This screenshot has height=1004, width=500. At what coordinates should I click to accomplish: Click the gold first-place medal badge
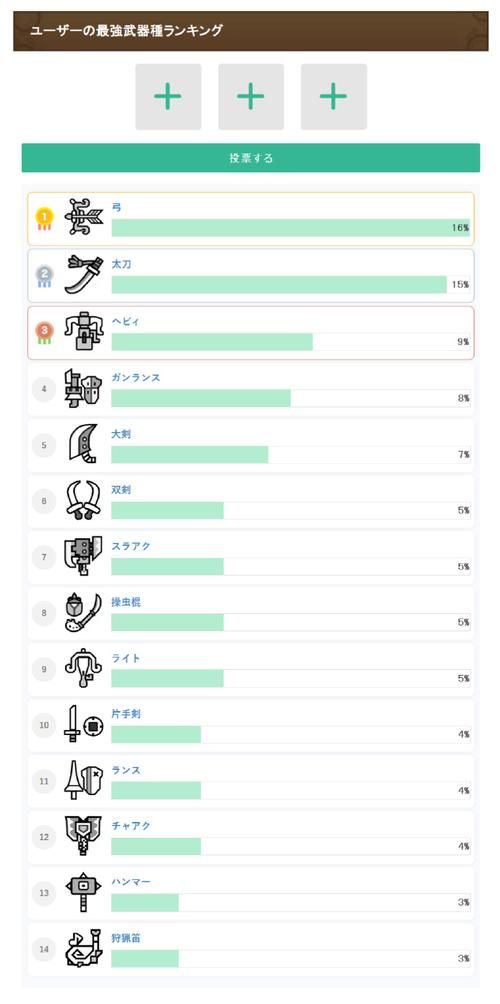pyautogui.click(x=44, y=219)
